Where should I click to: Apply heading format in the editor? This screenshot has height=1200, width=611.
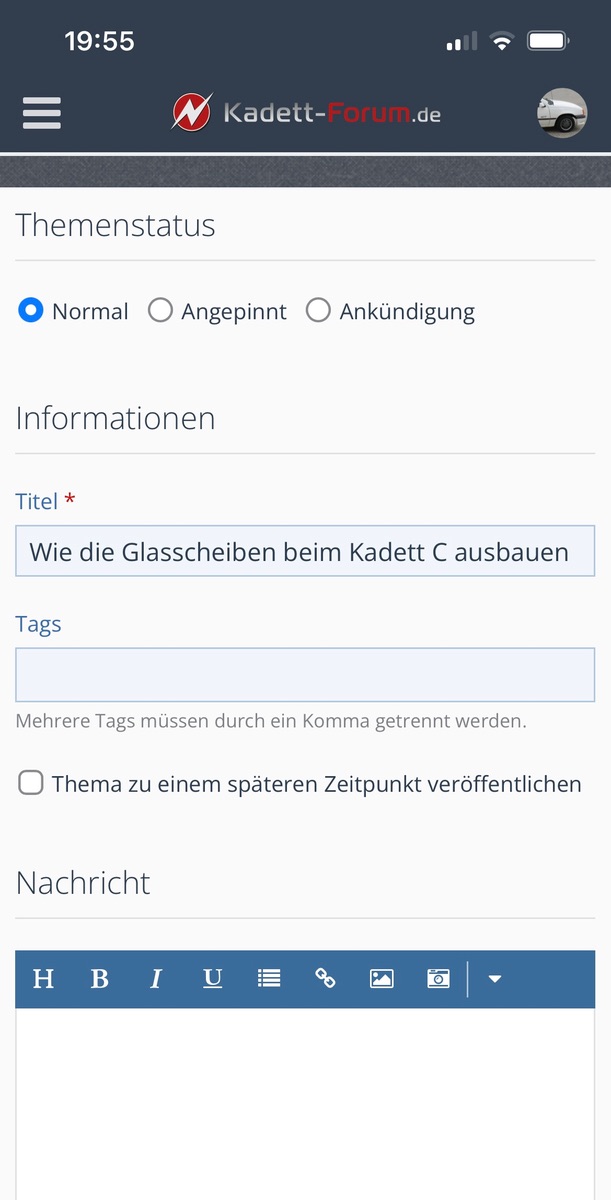pos(43,979)
